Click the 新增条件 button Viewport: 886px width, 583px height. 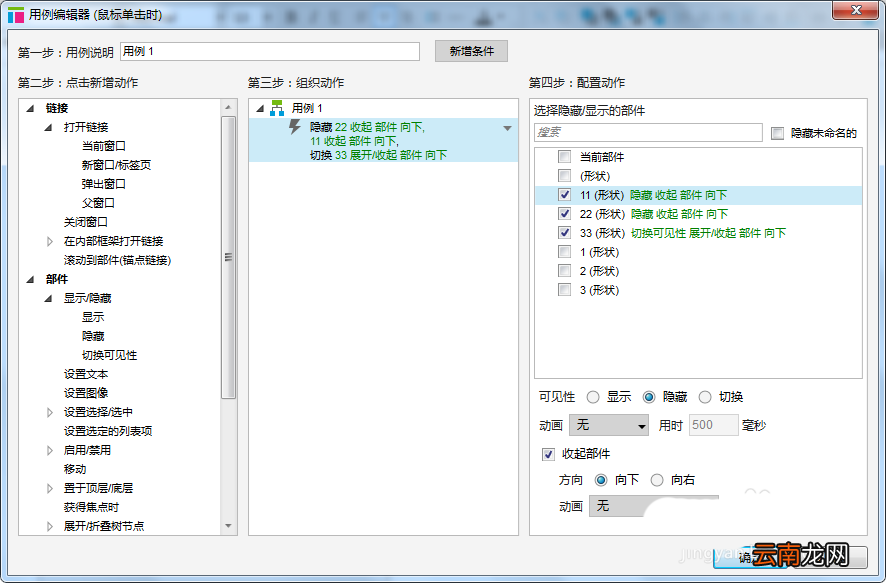(471, 51)
